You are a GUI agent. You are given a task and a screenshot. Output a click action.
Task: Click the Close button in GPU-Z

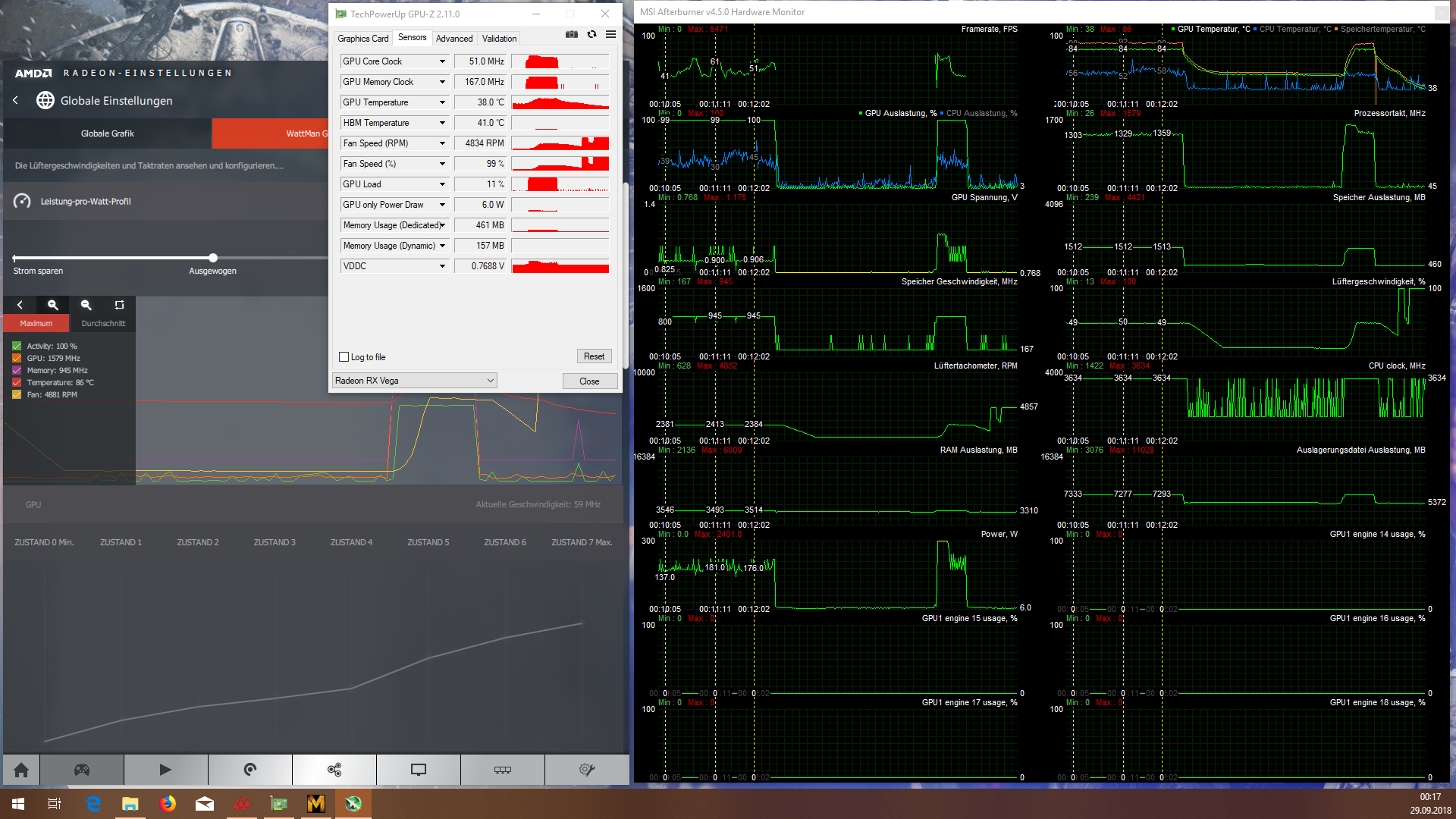point(589,381)
